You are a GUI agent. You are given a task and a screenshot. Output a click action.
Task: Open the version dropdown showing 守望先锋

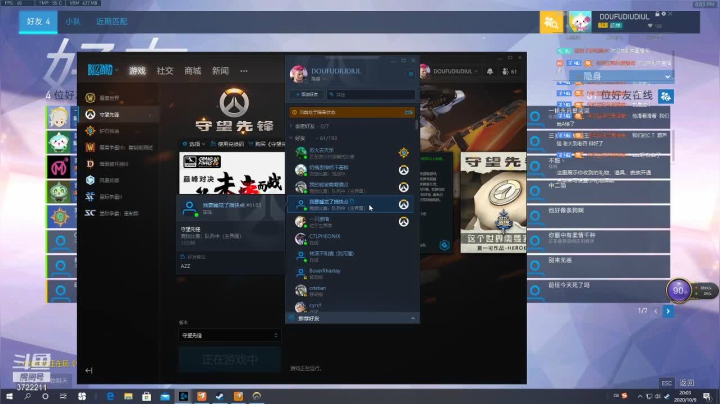(229, 336)
